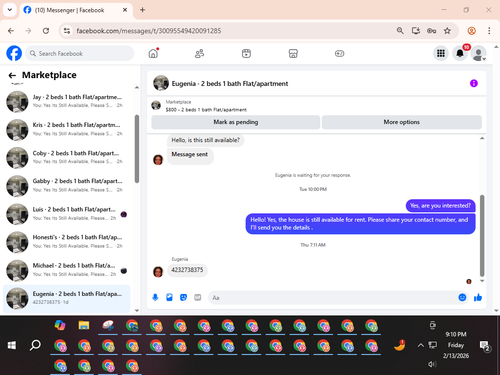
Task: Open the browser zoom magnifier icon
Action: (x=400, y=31)
